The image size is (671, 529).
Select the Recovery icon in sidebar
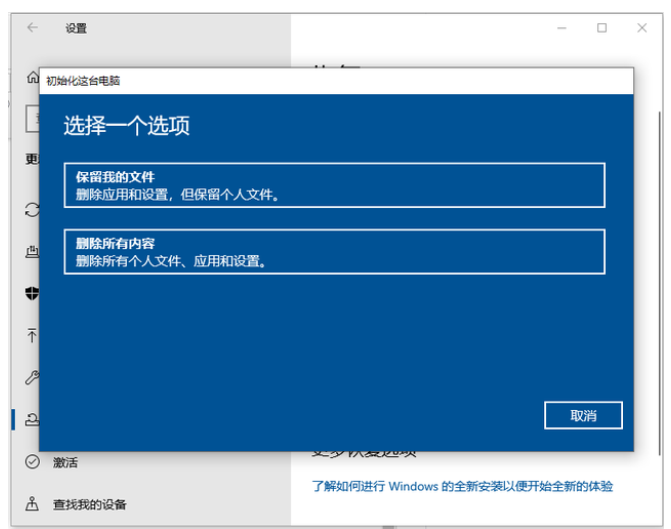click(x=32, y=420)
